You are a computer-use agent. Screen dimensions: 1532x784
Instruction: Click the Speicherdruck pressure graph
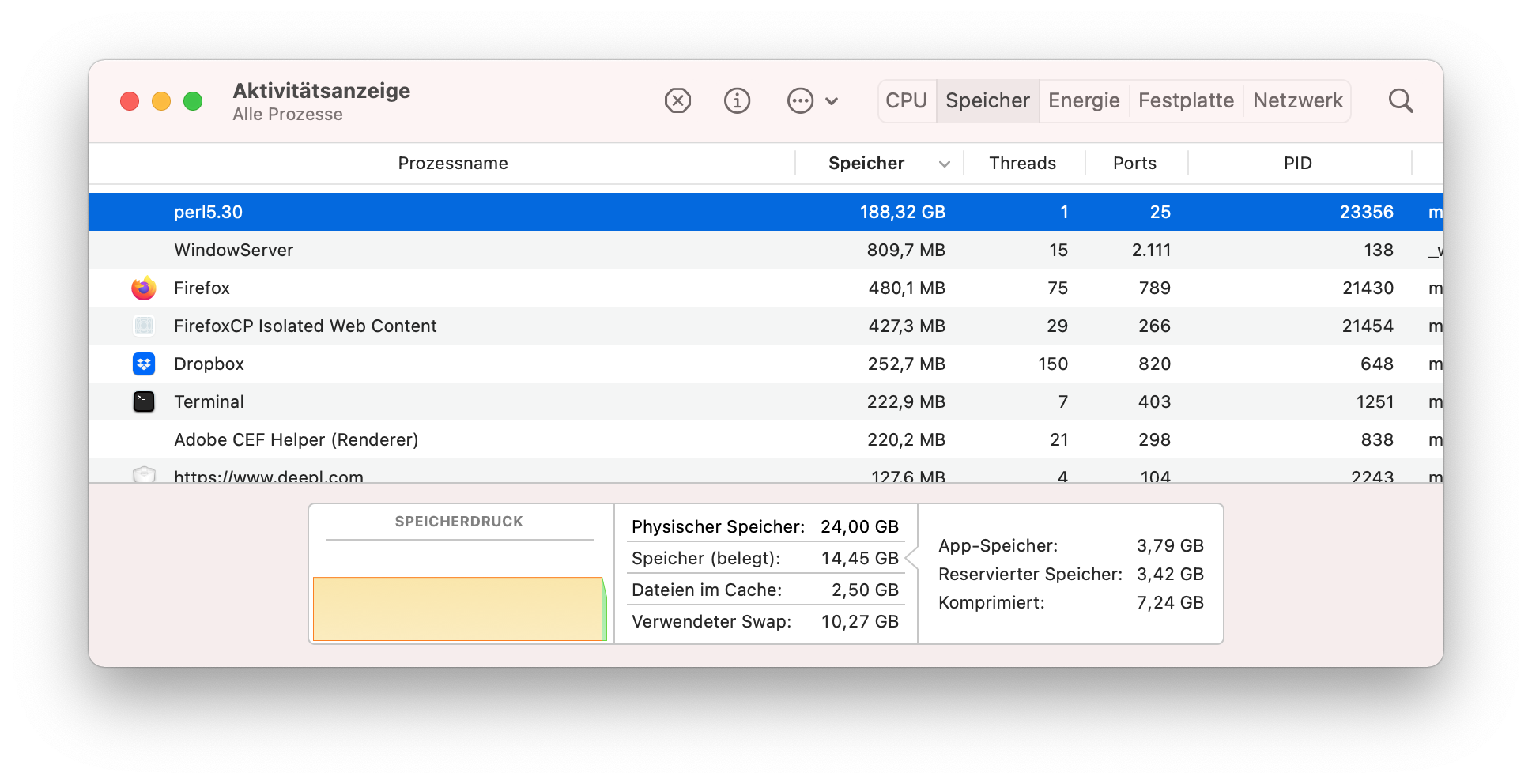pyautogui.click(x=458, y=609)
